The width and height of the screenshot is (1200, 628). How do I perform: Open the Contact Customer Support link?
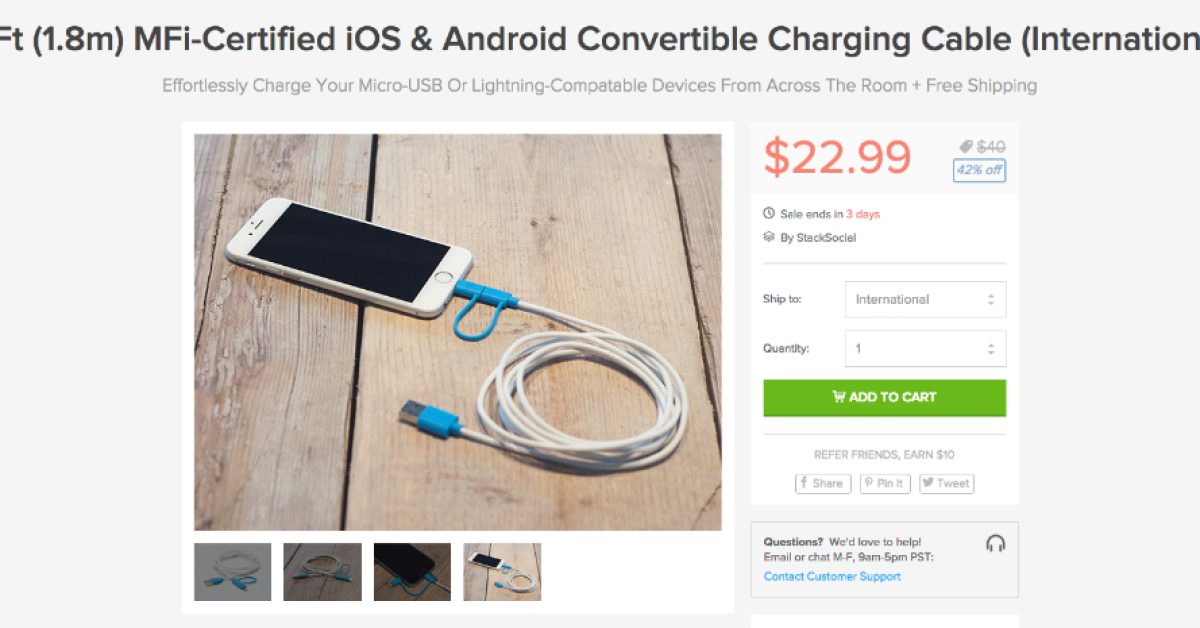[x=832, y=577]
